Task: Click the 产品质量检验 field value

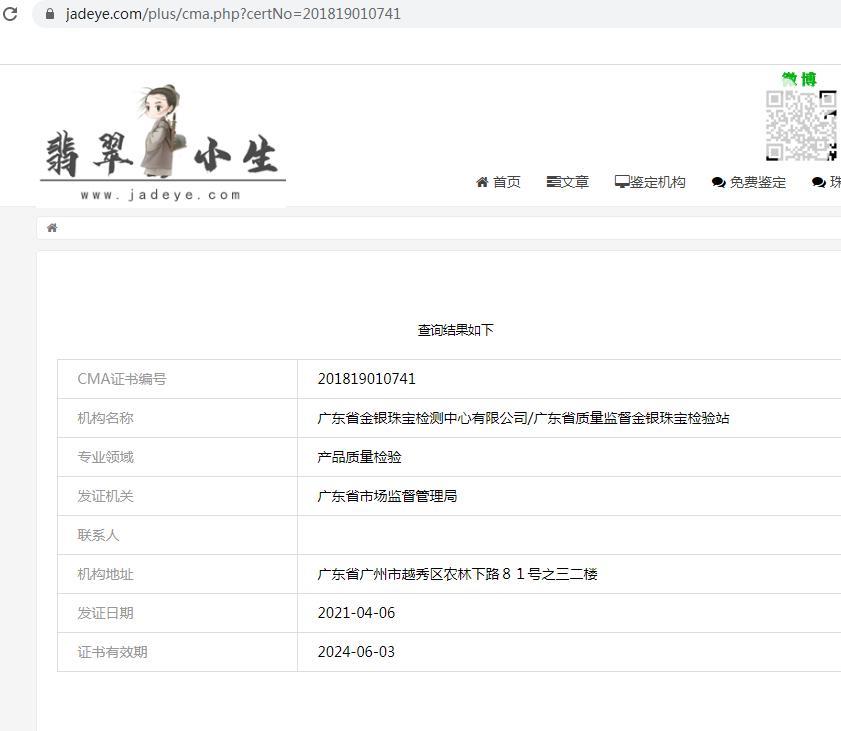Action: point(359,457)
